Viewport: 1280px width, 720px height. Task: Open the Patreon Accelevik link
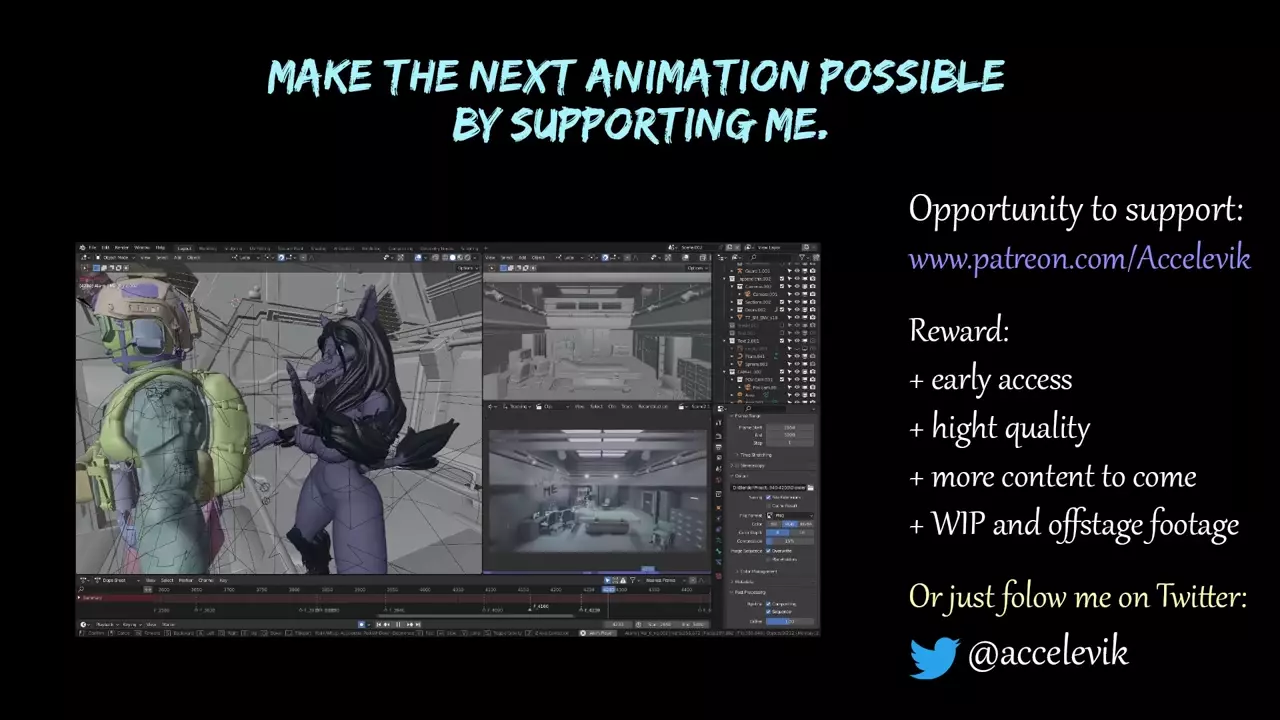[1079, 259]
